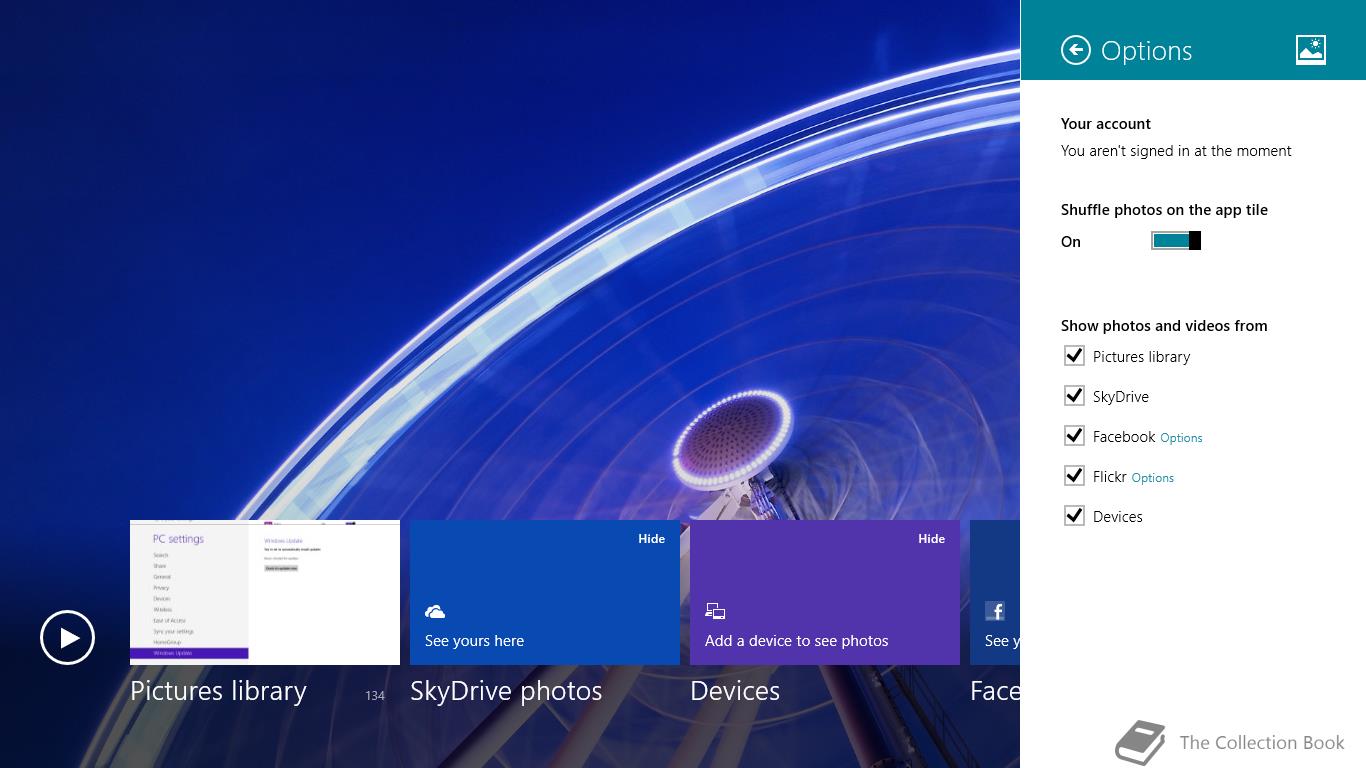The height and width of the screenshot is (768, 1366).
Task: Uncheck Pictures library checkbox
Action: click(1074, 355)
